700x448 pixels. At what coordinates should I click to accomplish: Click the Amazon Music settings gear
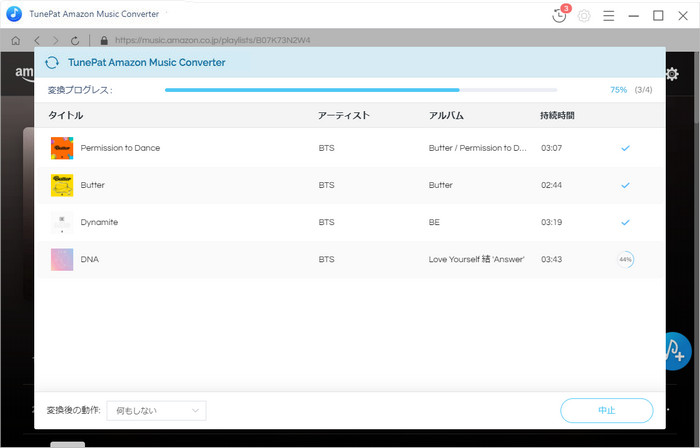(x=672, y=74)
